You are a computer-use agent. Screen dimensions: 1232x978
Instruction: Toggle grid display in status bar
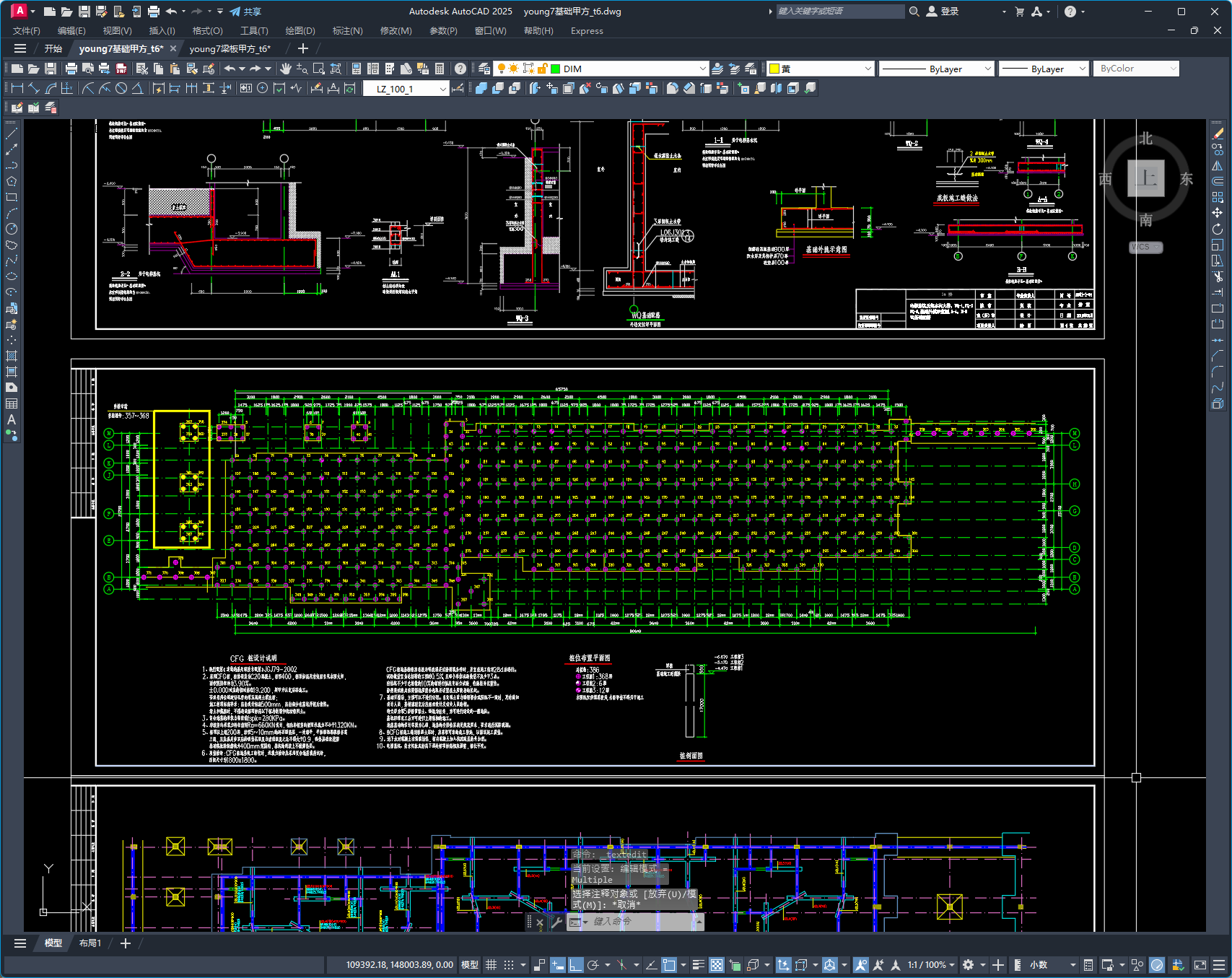(x=491, y=964)
